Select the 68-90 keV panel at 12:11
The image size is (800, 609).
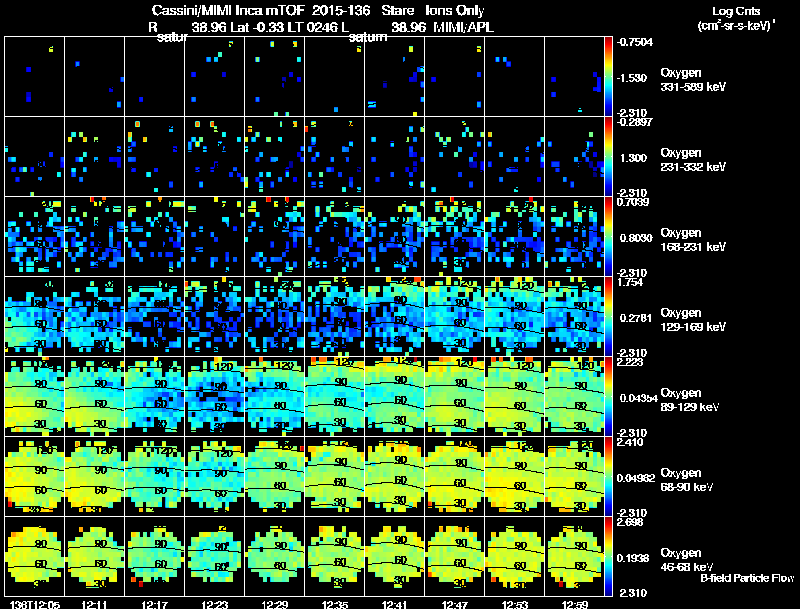(x=94, y=477)
